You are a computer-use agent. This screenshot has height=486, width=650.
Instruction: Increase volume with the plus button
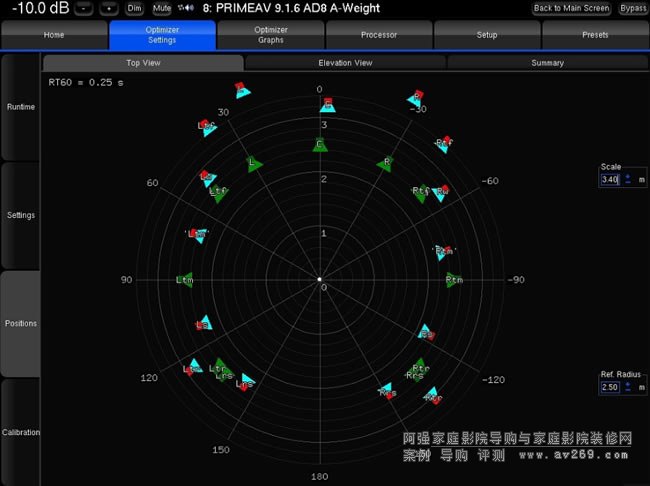coord(108,8)
